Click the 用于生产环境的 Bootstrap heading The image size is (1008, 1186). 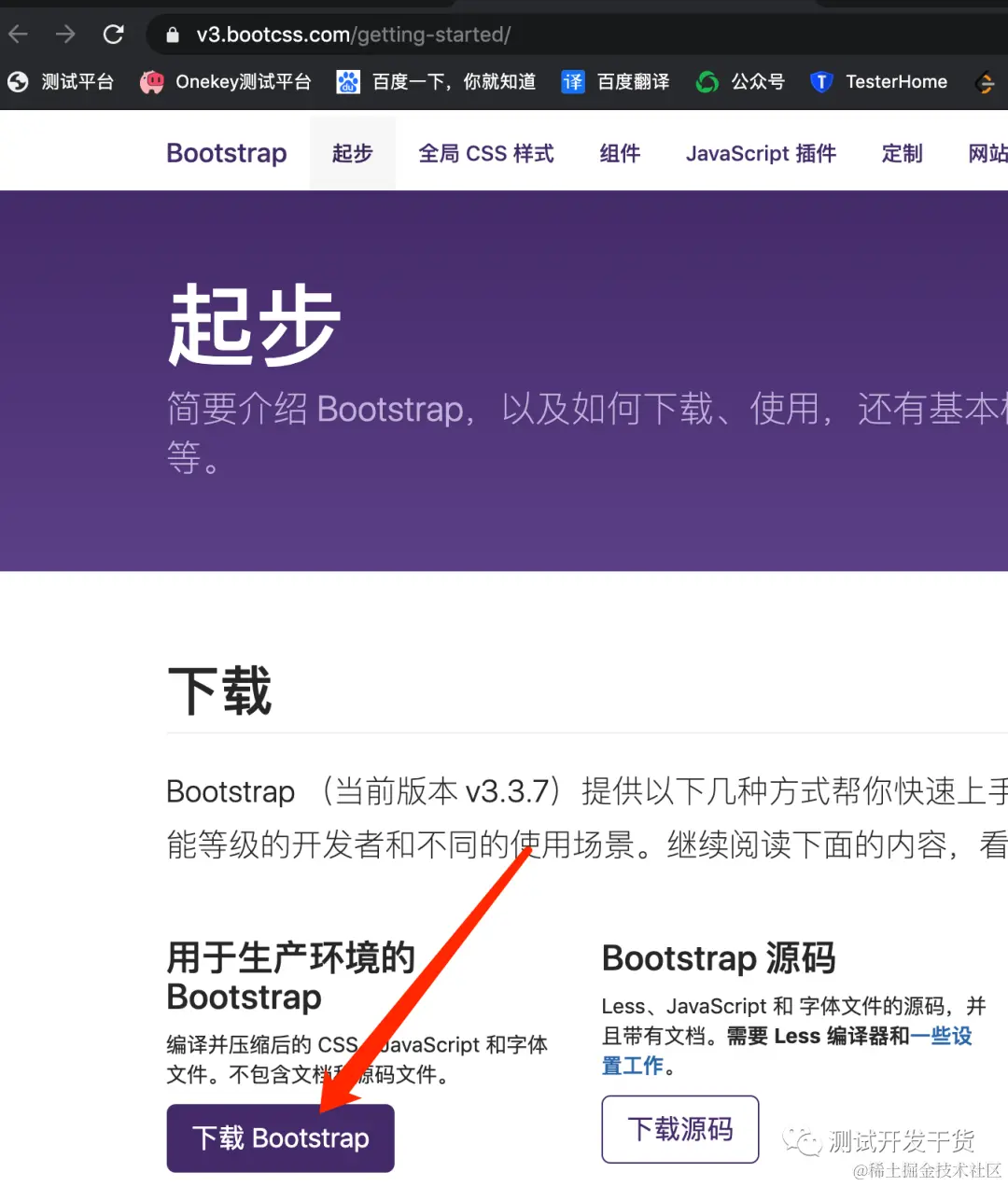click(x=290, y=977)
